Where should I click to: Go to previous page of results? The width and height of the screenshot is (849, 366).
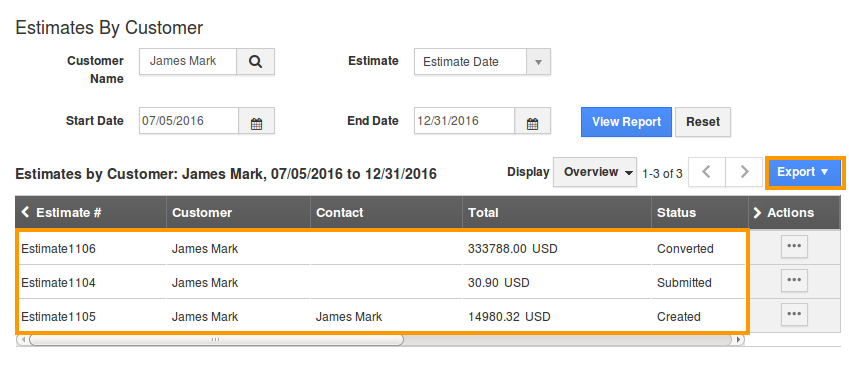707,172
